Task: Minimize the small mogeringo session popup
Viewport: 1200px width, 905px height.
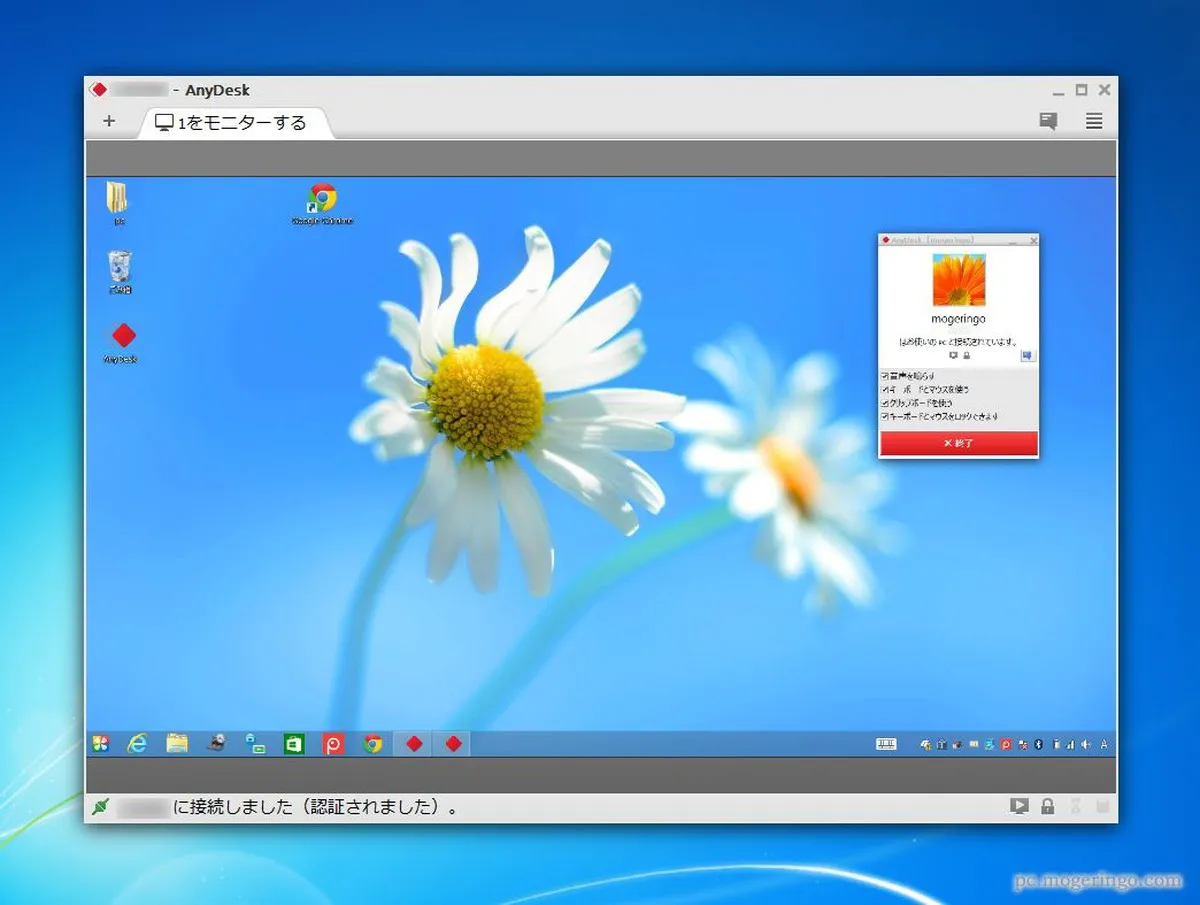Action: [x=1011, y=241]
